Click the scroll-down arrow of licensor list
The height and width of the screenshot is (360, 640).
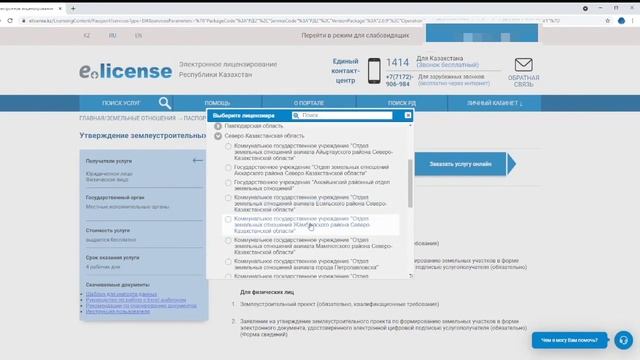click(x=410, y=276)
